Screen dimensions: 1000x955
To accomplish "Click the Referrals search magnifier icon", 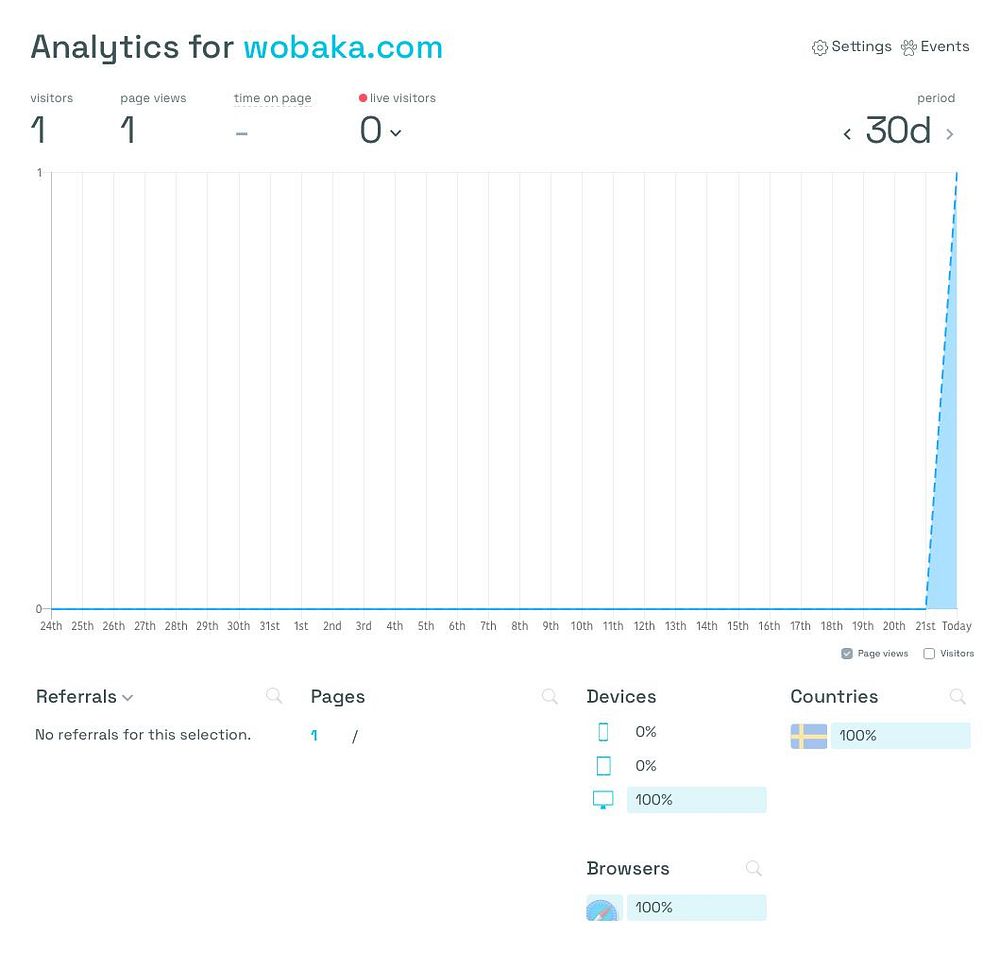I will pos(274,696).
